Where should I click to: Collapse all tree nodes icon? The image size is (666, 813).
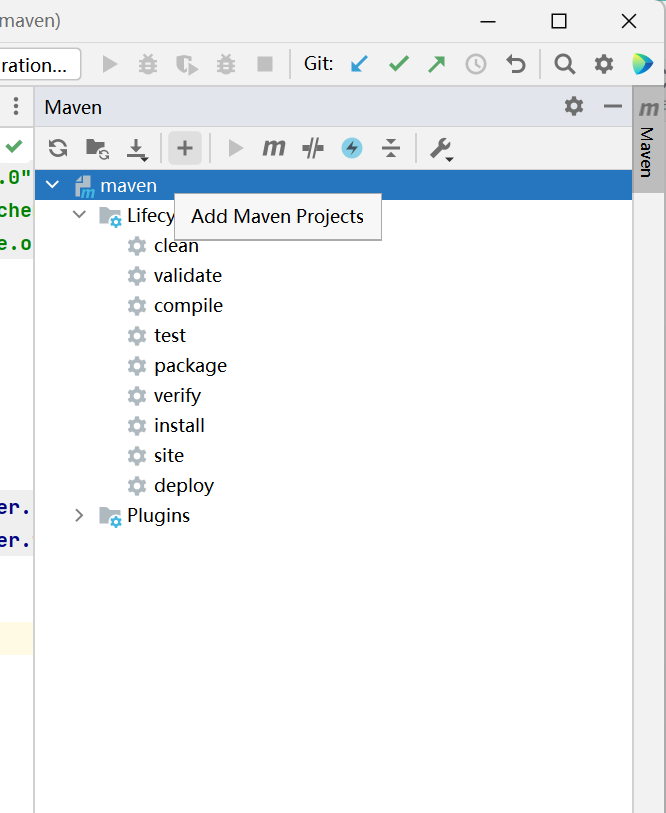tap(391, 148)
